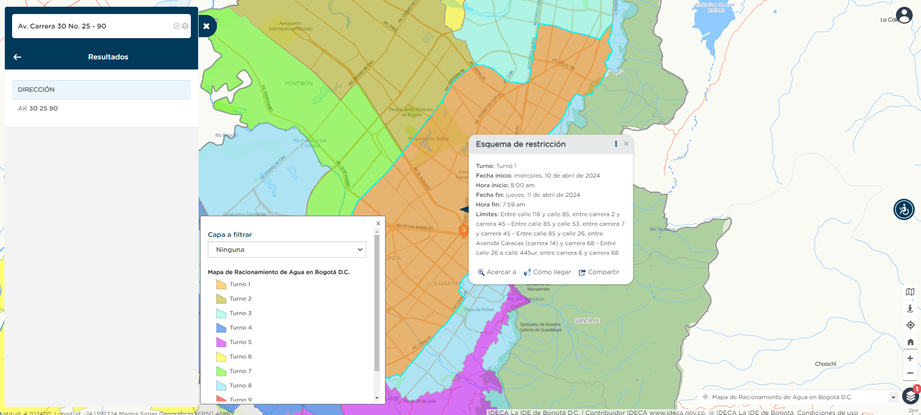The image size is (921, 415).
Task: Open the 'Capa a filtrar' dropdown
Action: pyautogui.click(x=287, y=249)
